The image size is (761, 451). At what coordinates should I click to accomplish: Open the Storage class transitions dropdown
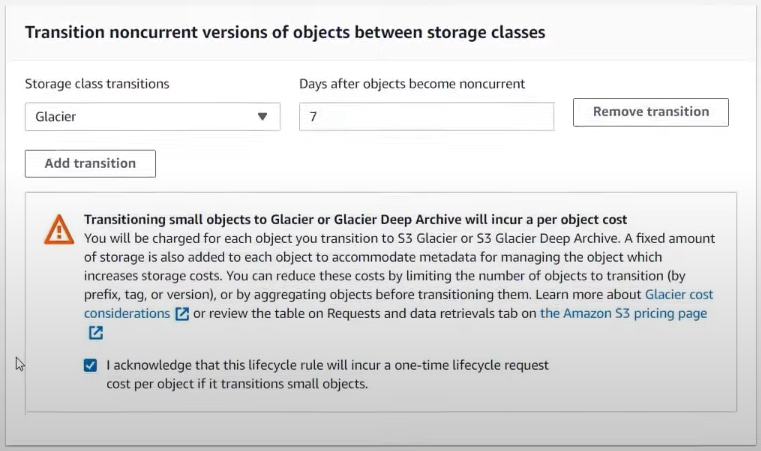(152, 117)
